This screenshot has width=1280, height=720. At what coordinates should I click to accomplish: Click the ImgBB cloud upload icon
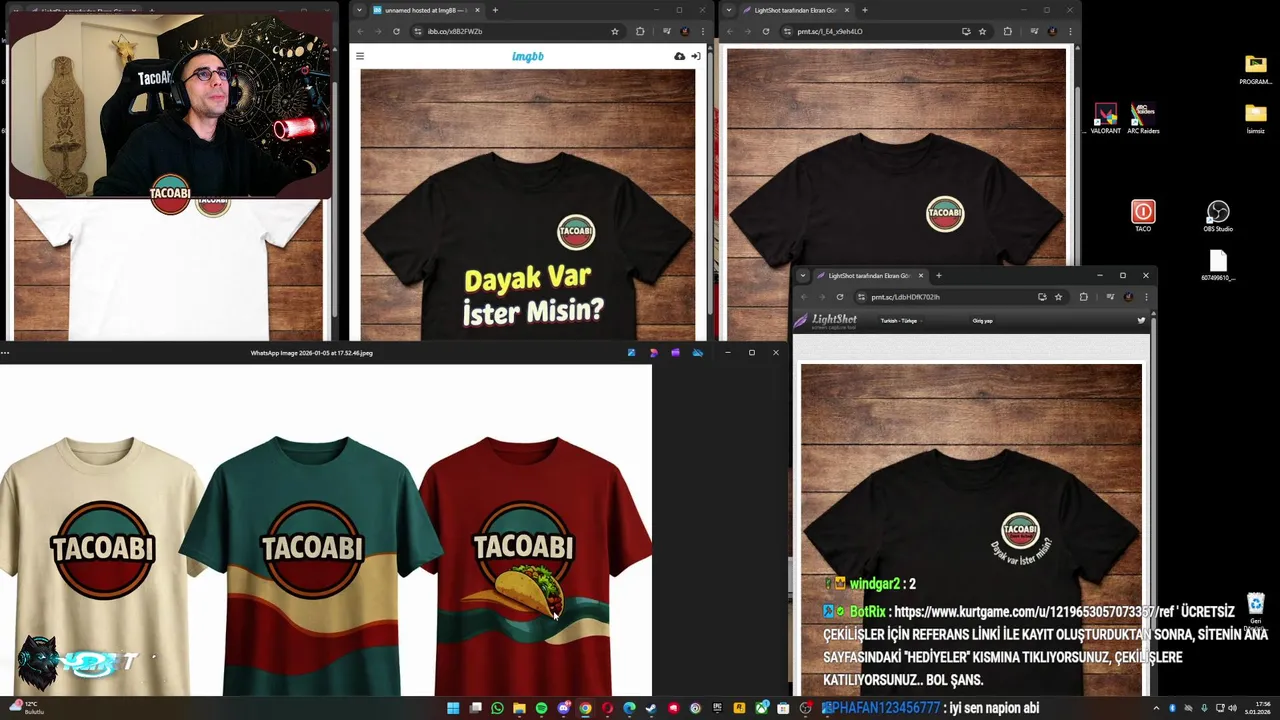(680, 56)
